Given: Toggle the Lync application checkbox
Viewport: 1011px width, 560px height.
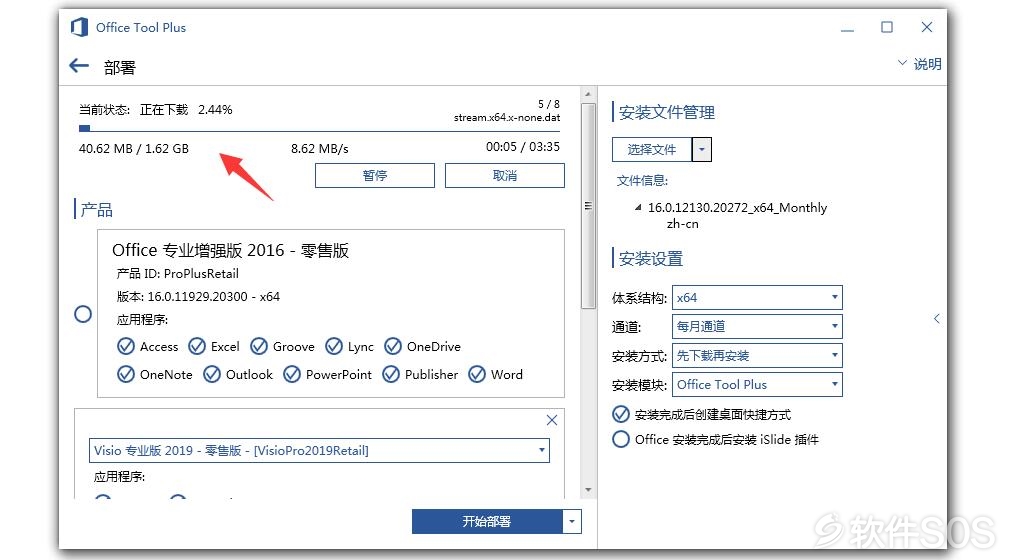Looking at the screenshot, I should (333, 346).
